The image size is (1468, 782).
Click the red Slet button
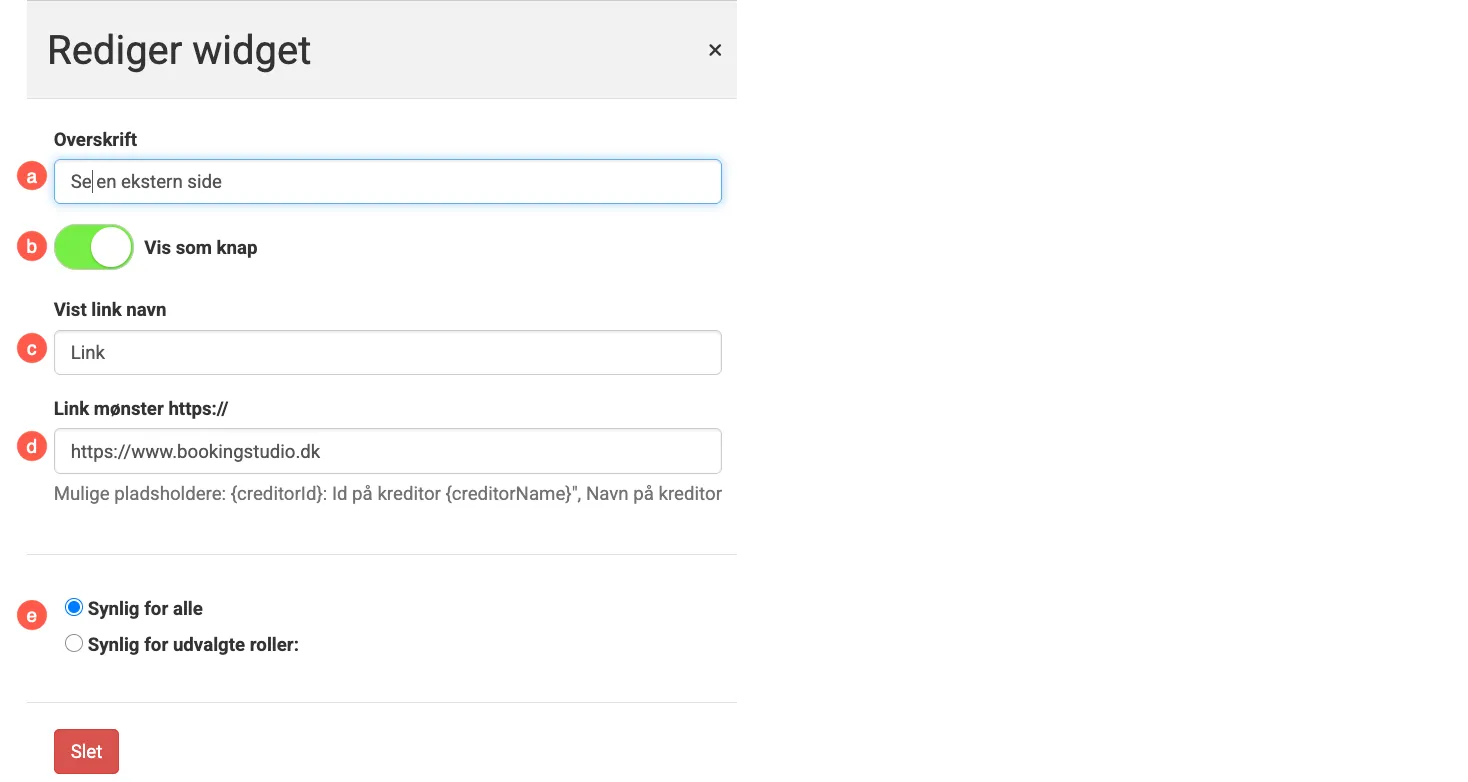tap(86, 751)
